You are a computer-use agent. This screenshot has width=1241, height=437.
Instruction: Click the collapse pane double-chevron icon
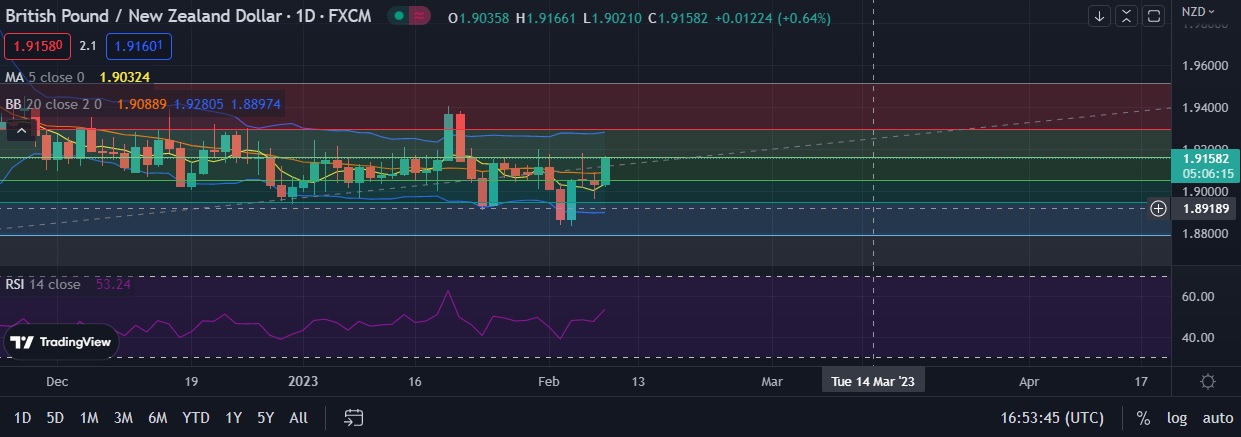click(1127, 16)
